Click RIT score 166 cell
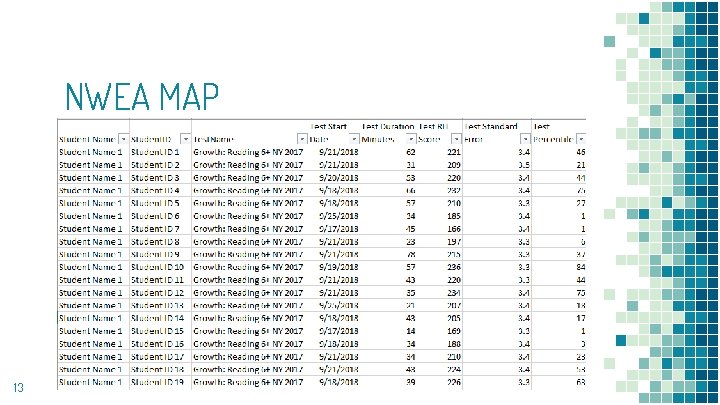Viewport: 720px width, 405px height. [454, 229]
